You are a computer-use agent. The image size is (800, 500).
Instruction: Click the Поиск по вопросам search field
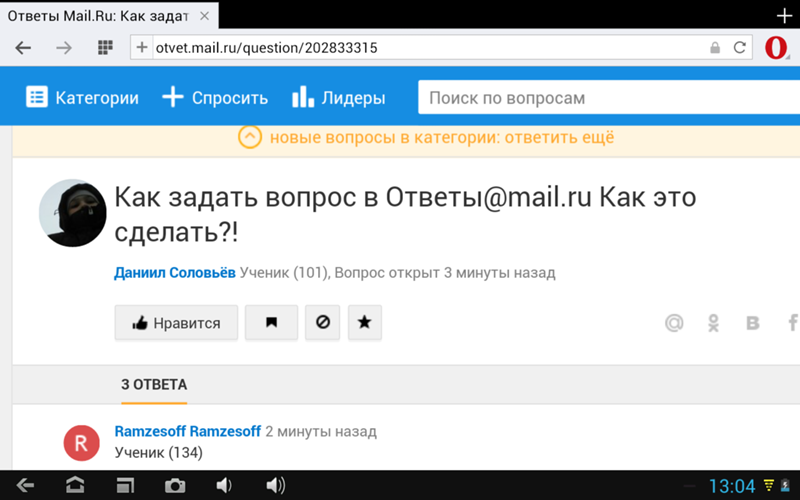pos(609,97)
